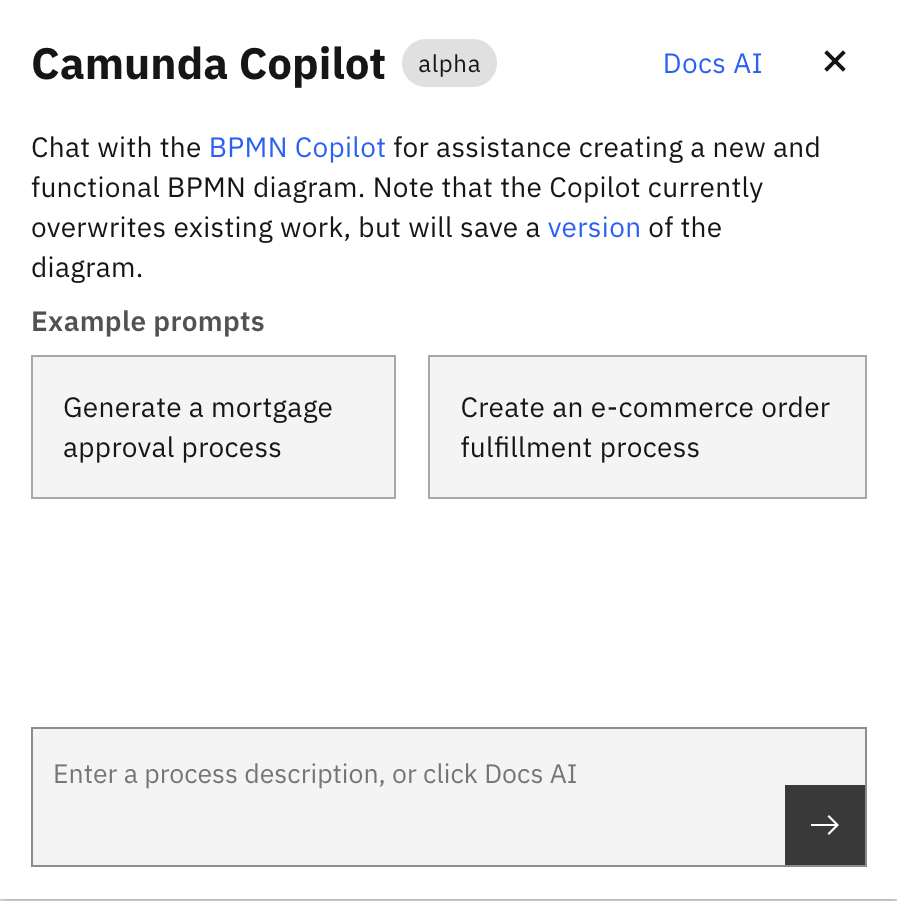Click the alpha badge
Viewport: 897px width, 901px height.
(x=449, y=63)
